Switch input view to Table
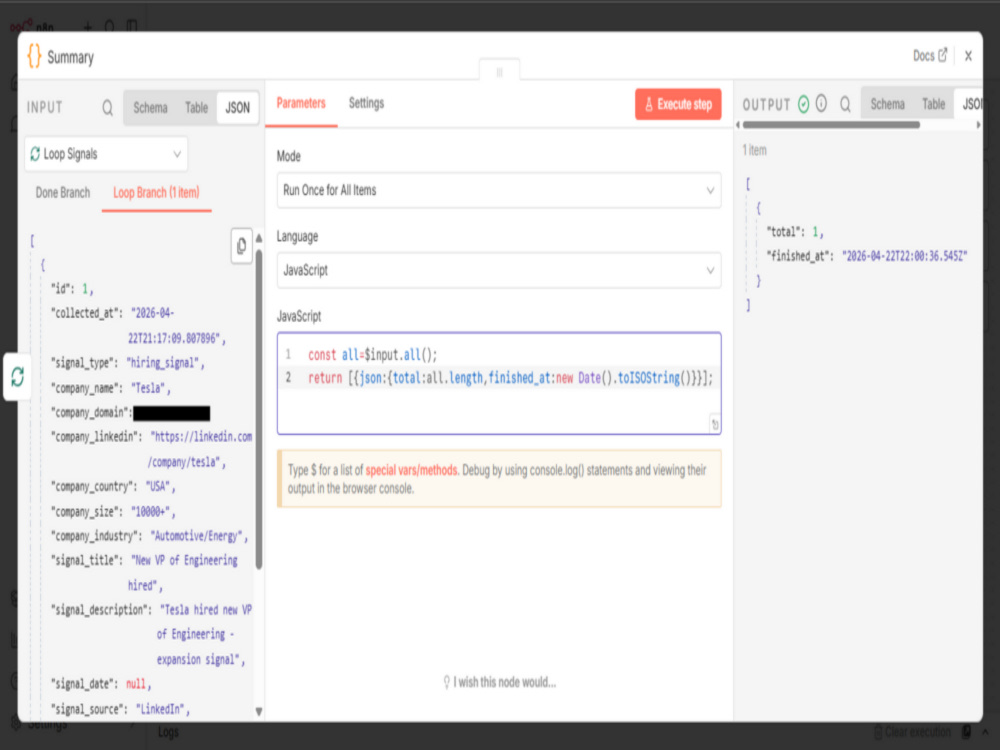Viewport: 1000px width, 750px height. (196, 108)
